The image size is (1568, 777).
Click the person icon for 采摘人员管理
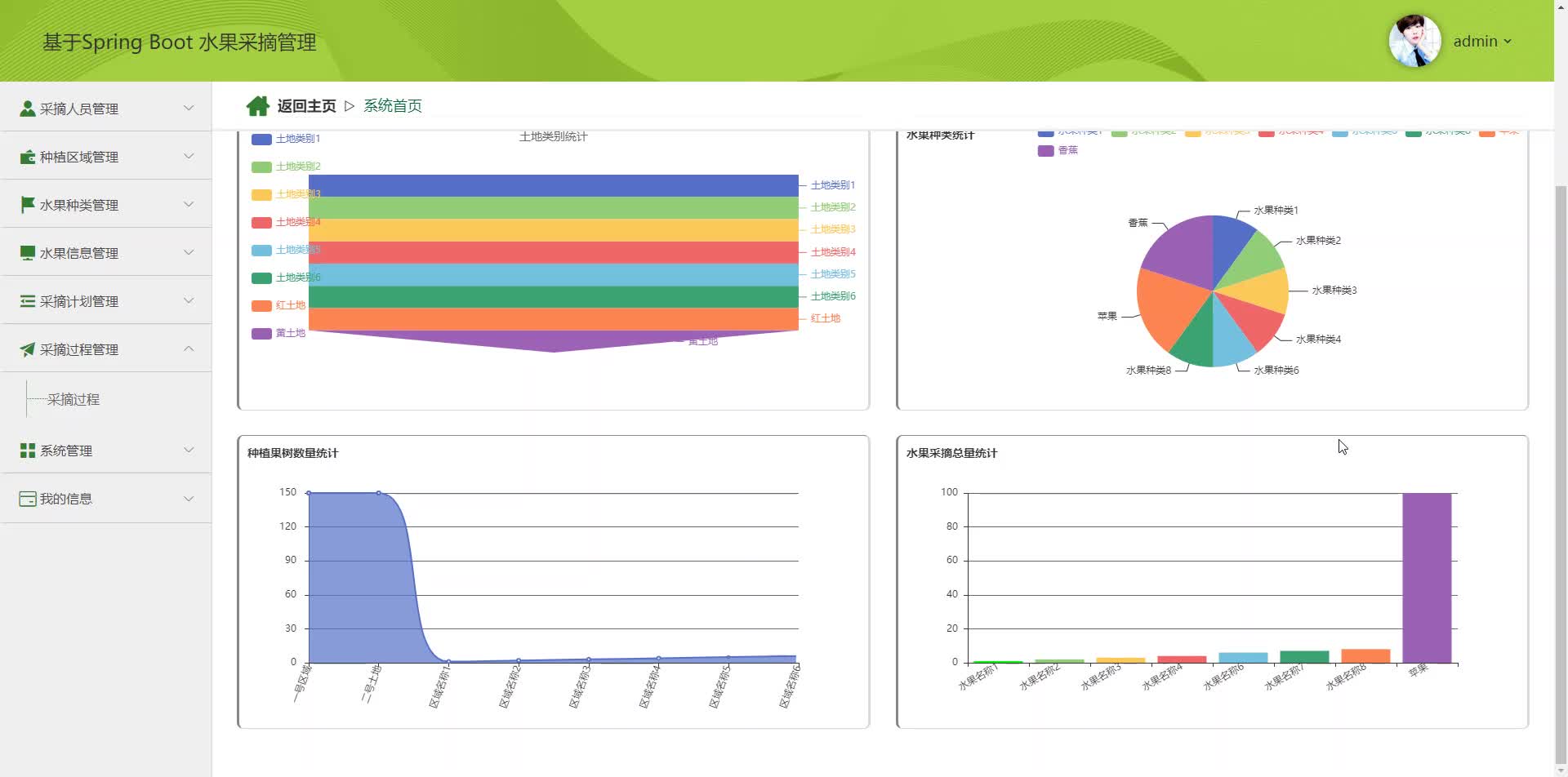tap(28, 109)
